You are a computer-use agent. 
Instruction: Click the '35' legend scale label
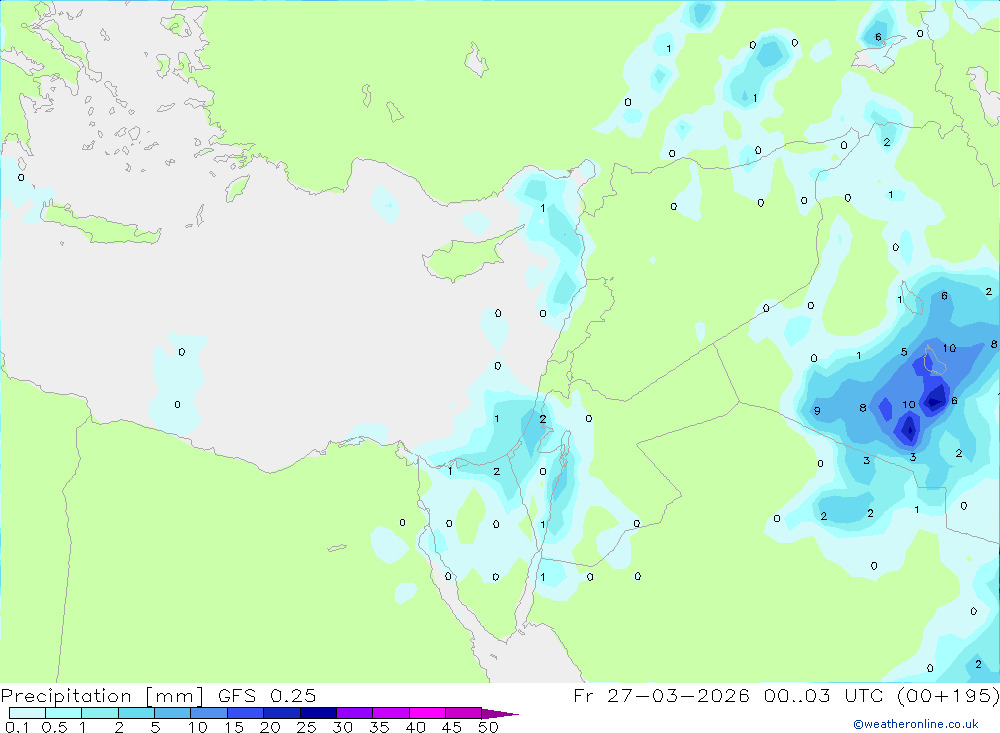click(379, 727)
